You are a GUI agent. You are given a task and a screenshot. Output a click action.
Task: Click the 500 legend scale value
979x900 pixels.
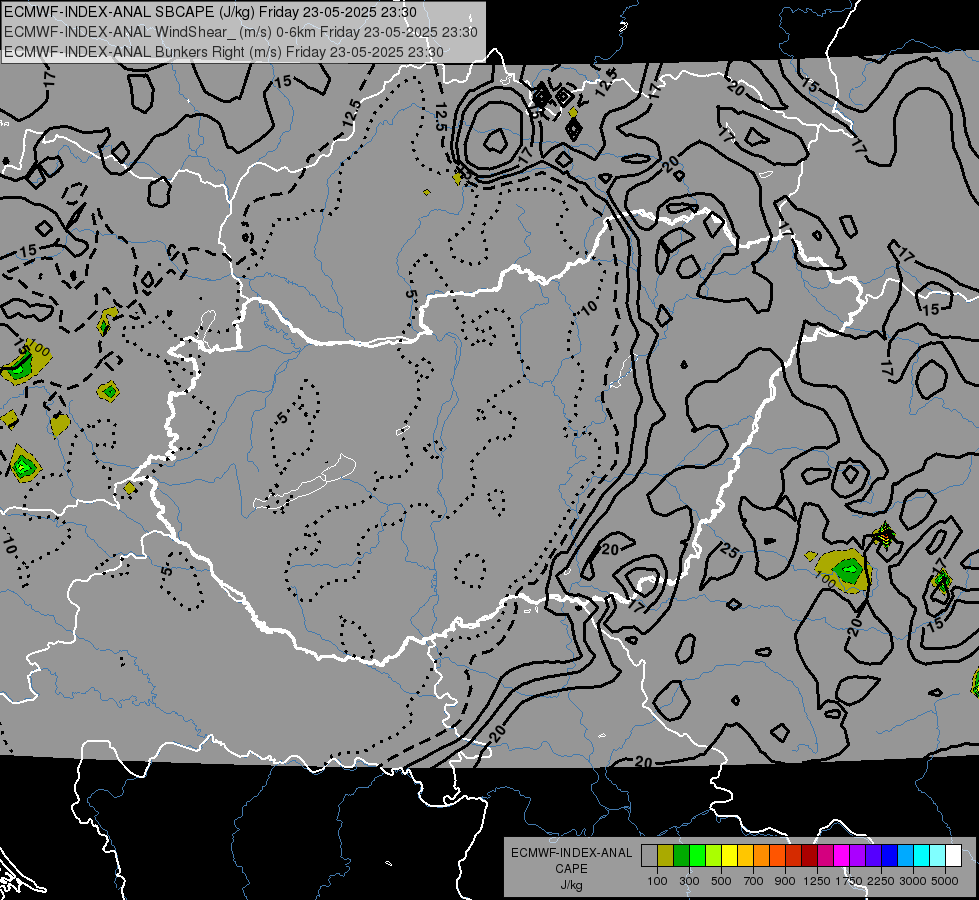pos(721,881)
